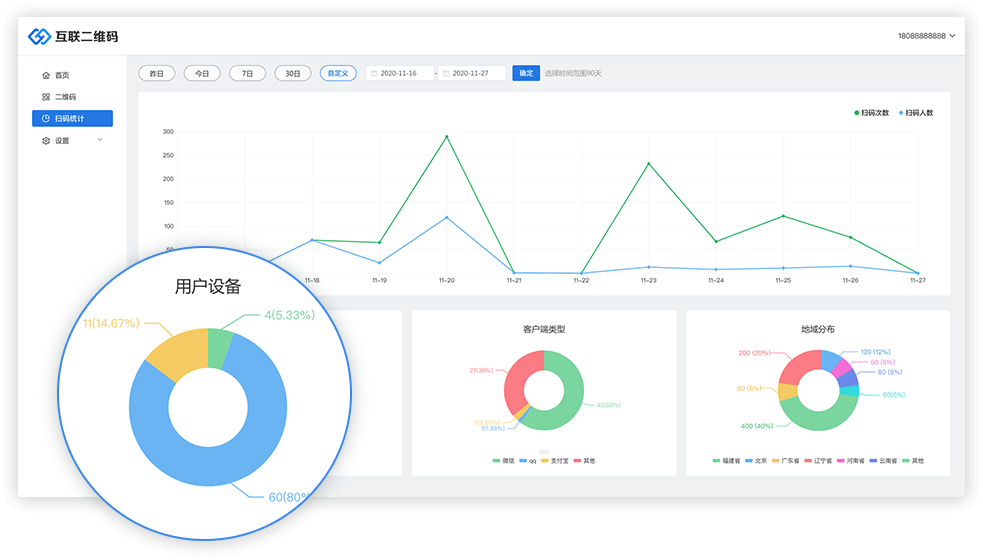
Task: Click the calendar icon in start date field
Action: coord(373,73)
